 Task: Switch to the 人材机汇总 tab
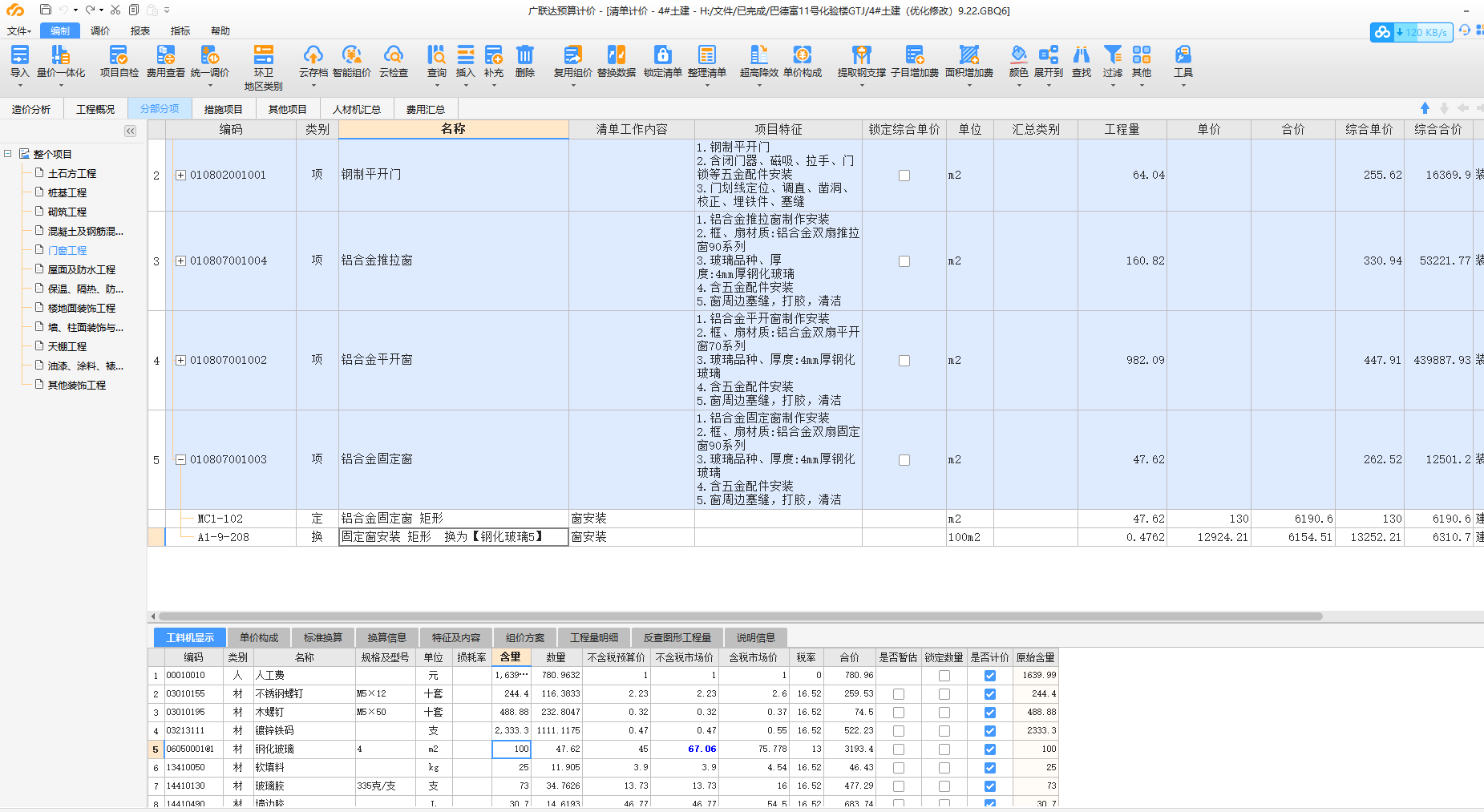click(x=357, y=109)
